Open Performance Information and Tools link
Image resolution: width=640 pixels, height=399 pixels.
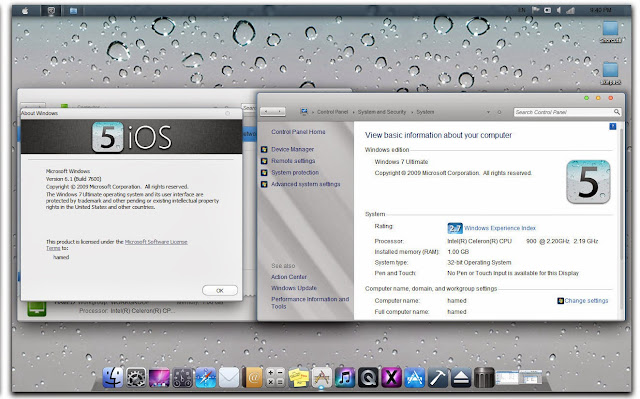tap(310, 303)
